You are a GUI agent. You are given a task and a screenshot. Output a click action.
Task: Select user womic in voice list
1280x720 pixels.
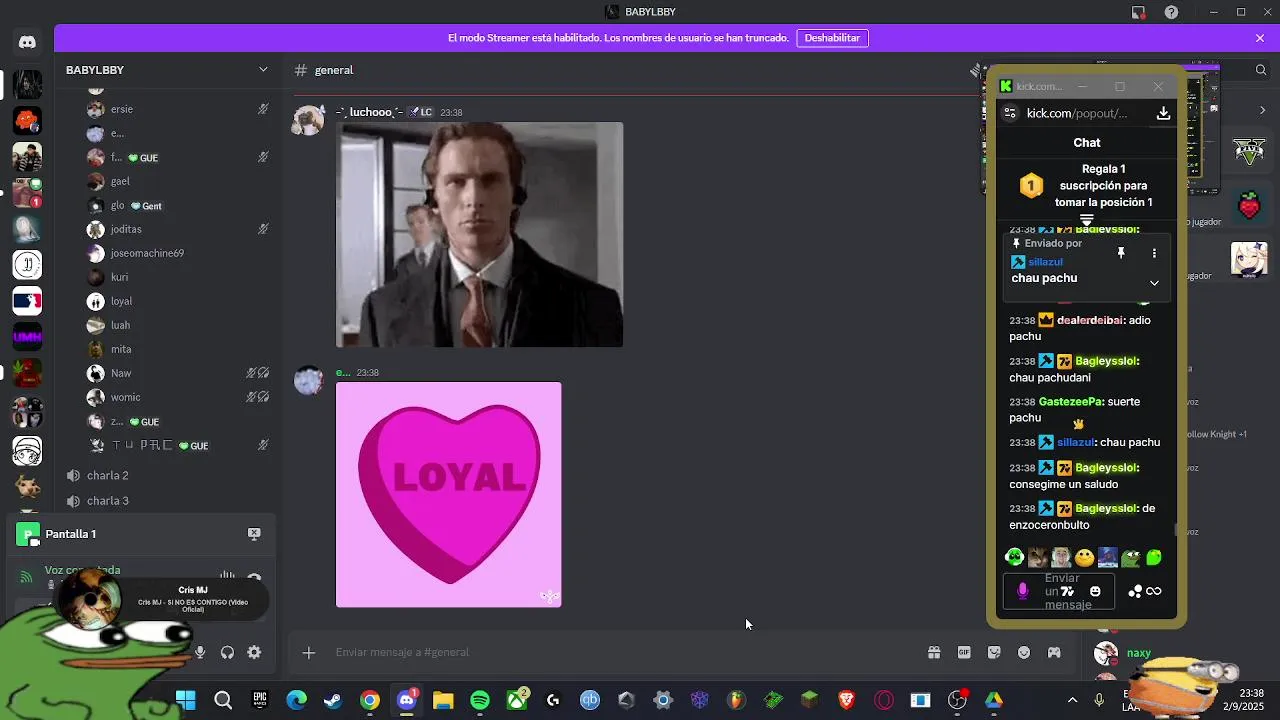pos(125,397)
